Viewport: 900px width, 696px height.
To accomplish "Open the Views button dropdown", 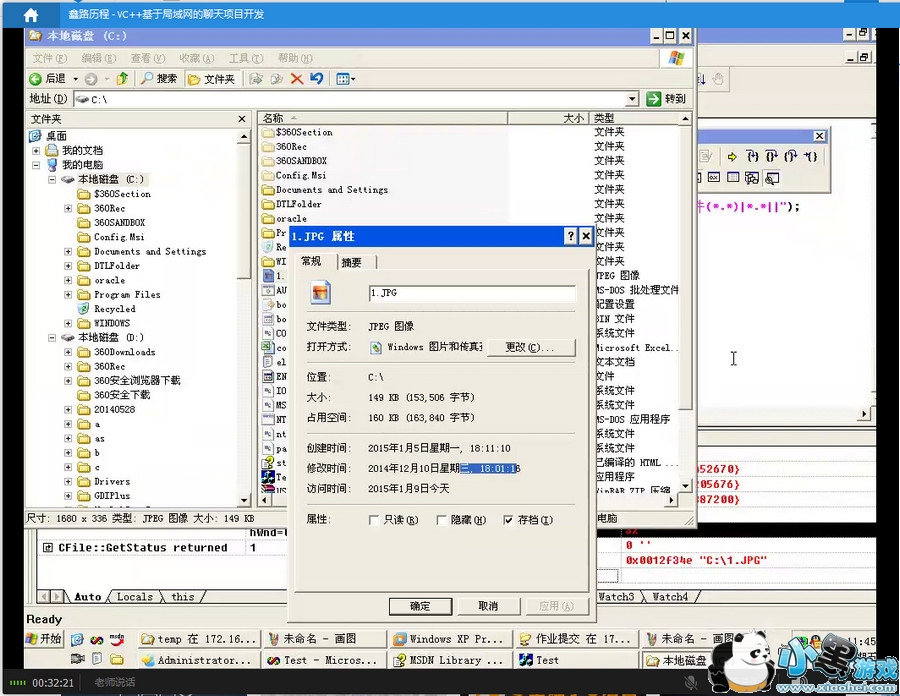I will pos(345,79).
